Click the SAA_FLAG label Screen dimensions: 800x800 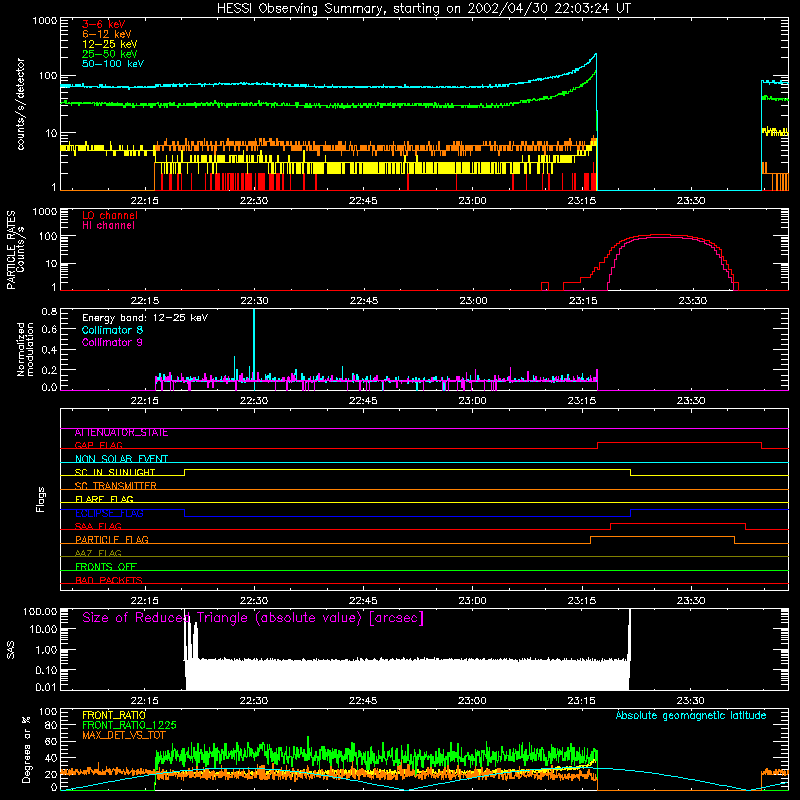point(98,527)
